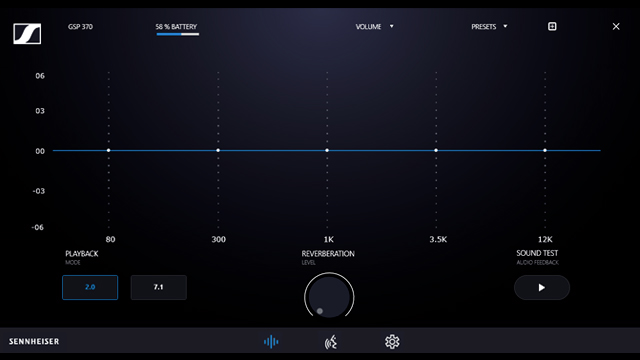The width and height of the screenshot is (640, 360).
Task: Click the -06 dB axis label
Action: [38, 227]
